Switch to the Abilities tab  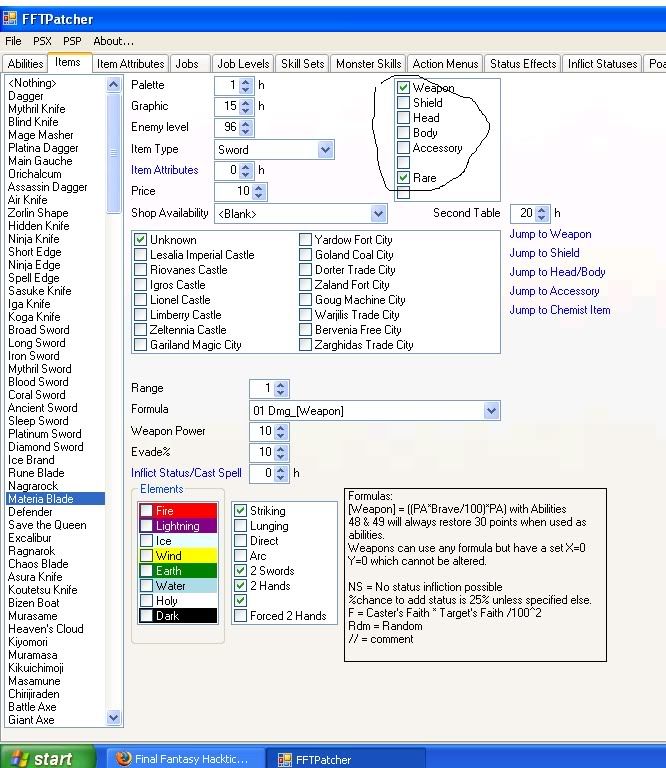(x=25, y=64)
